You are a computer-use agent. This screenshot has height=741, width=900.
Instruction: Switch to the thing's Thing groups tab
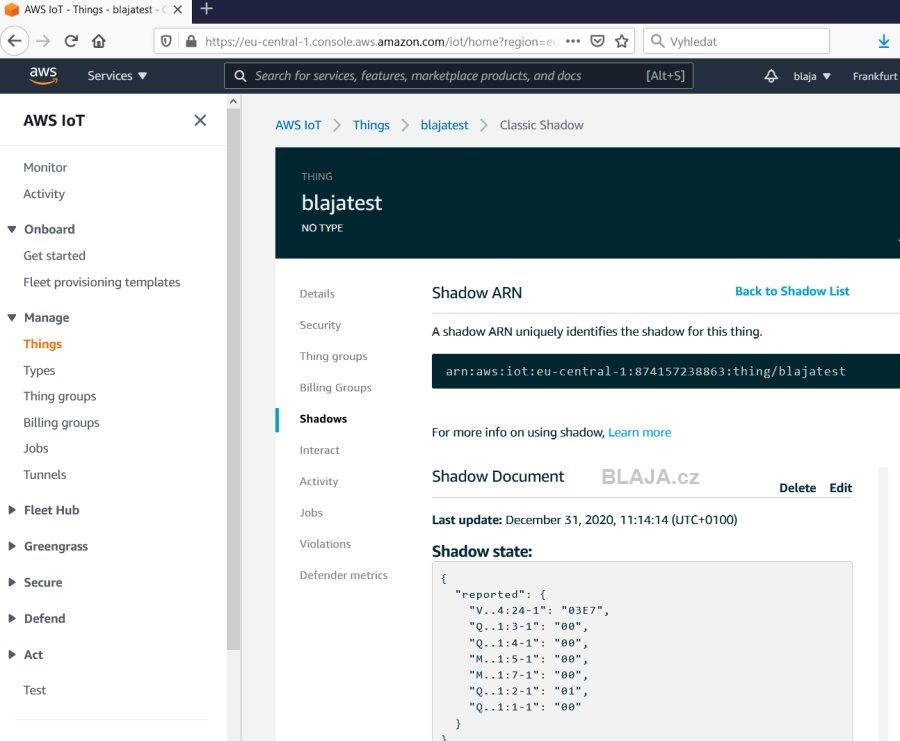[x=333, y=356]
